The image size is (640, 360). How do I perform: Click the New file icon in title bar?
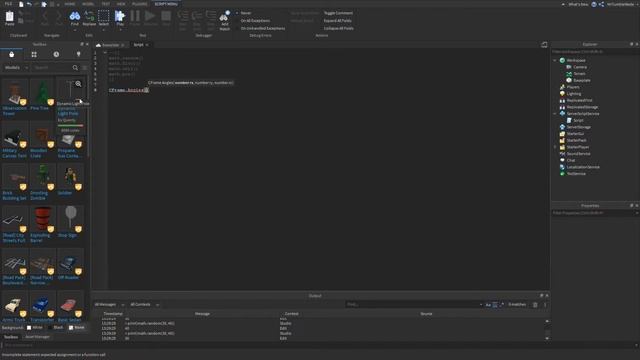(x=21, y=4)
